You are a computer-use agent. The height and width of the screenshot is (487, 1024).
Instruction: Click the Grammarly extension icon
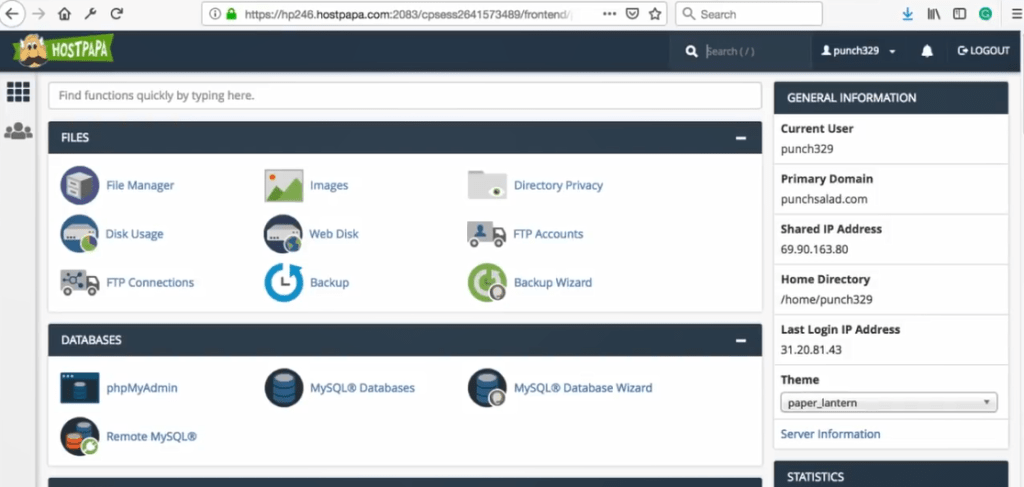coord(985,14)
